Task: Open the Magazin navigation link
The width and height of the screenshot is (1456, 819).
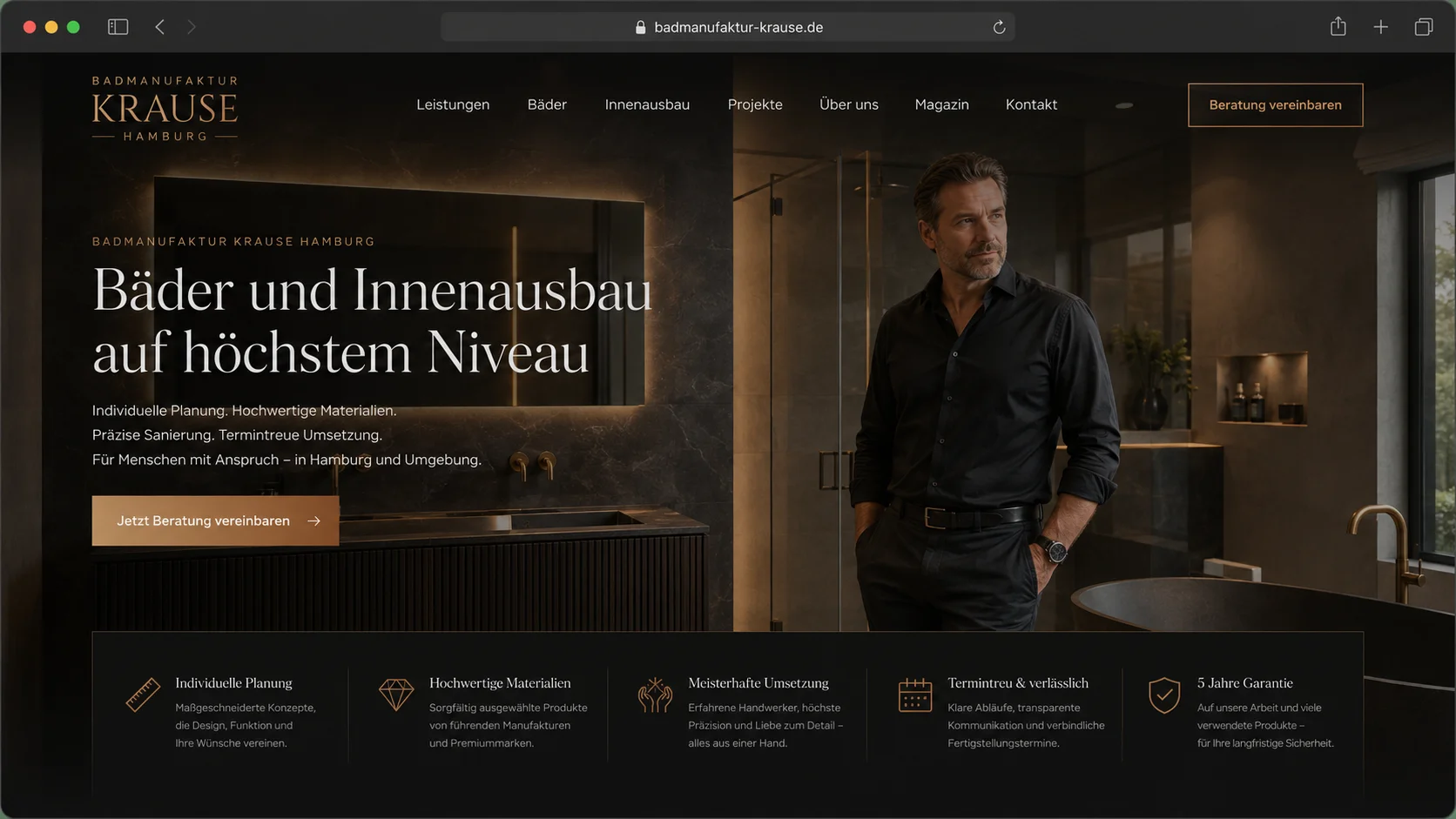Action: coord(941,104)
